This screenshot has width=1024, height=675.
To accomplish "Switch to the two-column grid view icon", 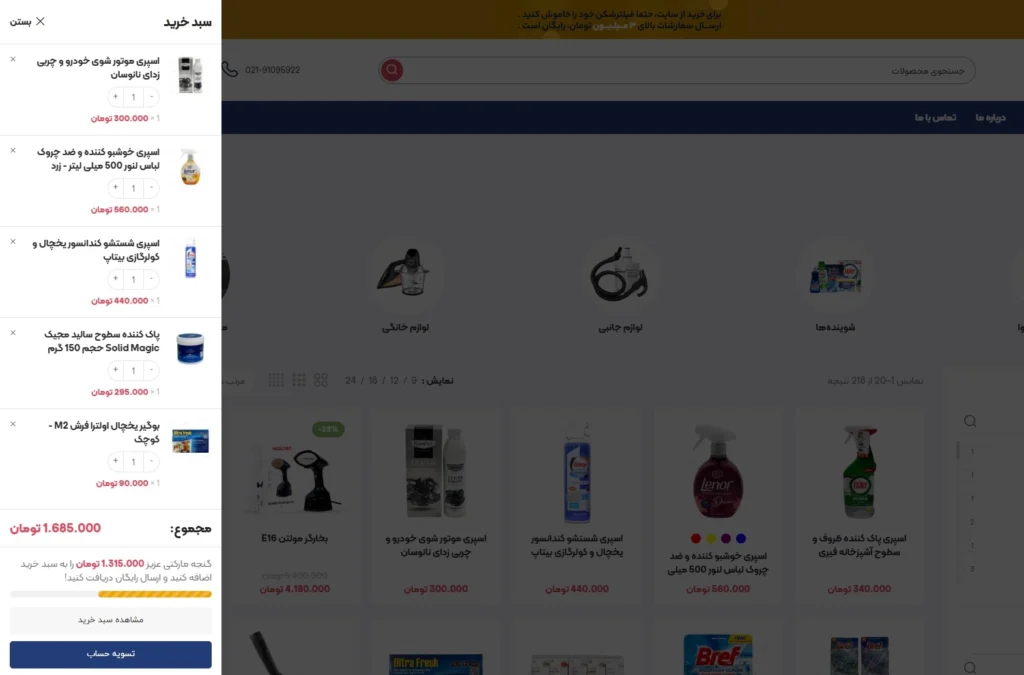I will 321,380.
